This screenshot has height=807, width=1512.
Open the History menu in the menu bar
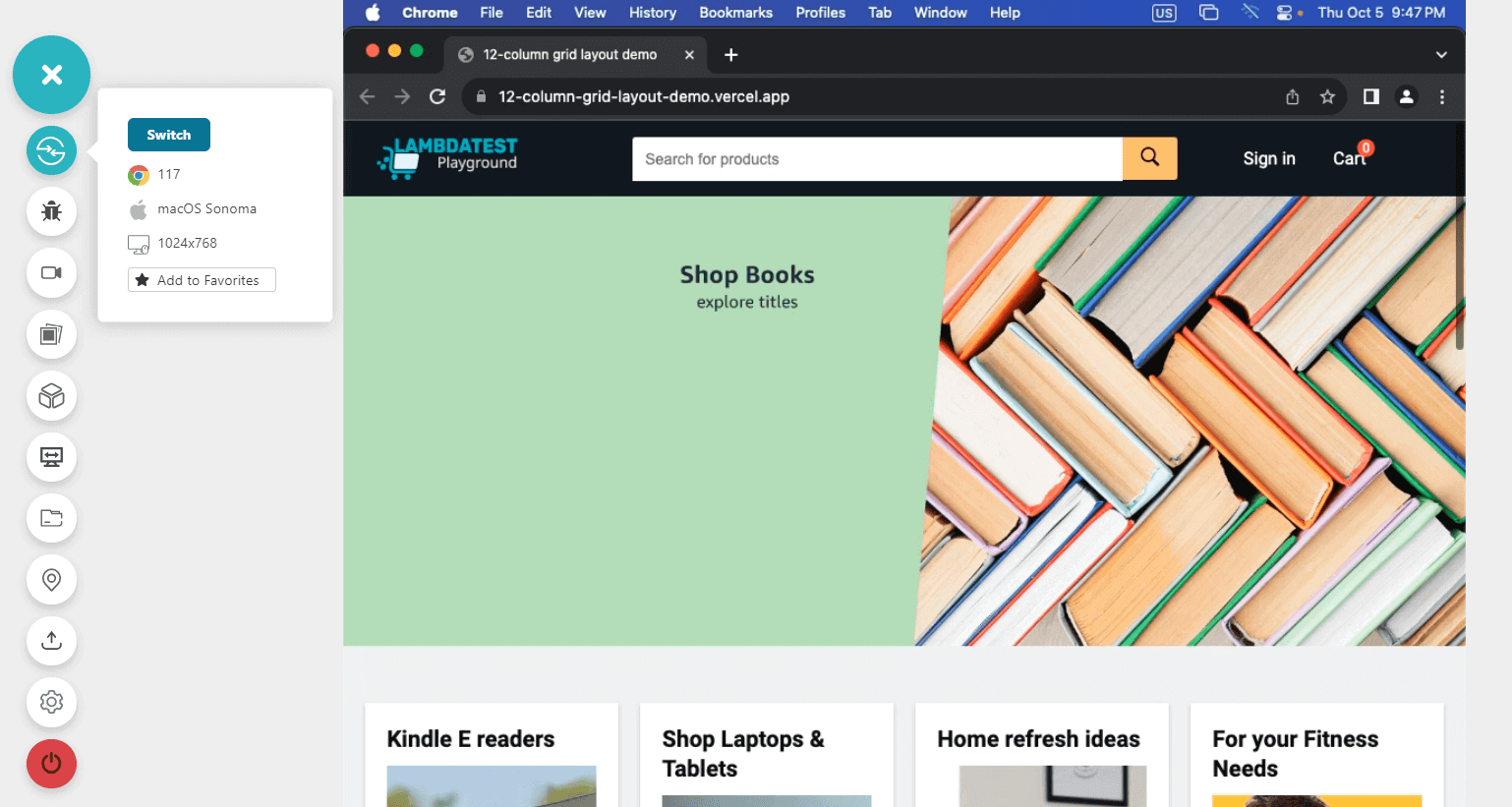(652, 12)
